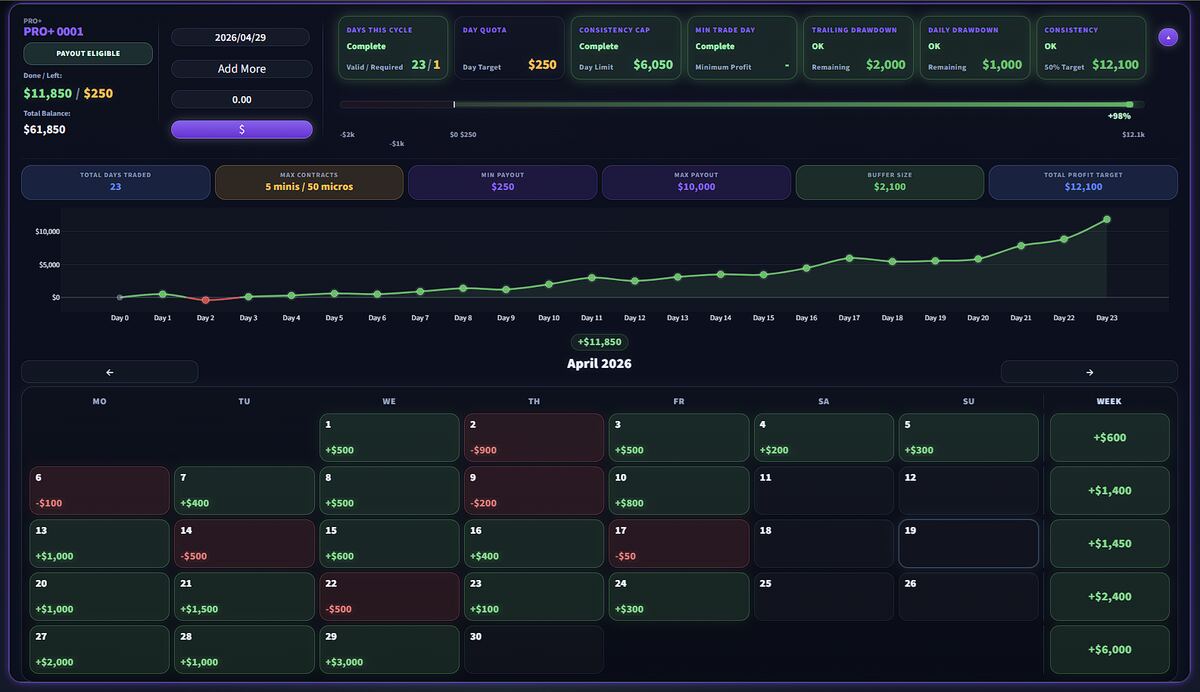Image resolution: width=1200 pixels, height=692 pixels.
Task: Select the Consistency Cap card
Action: [x=626, y=48]
